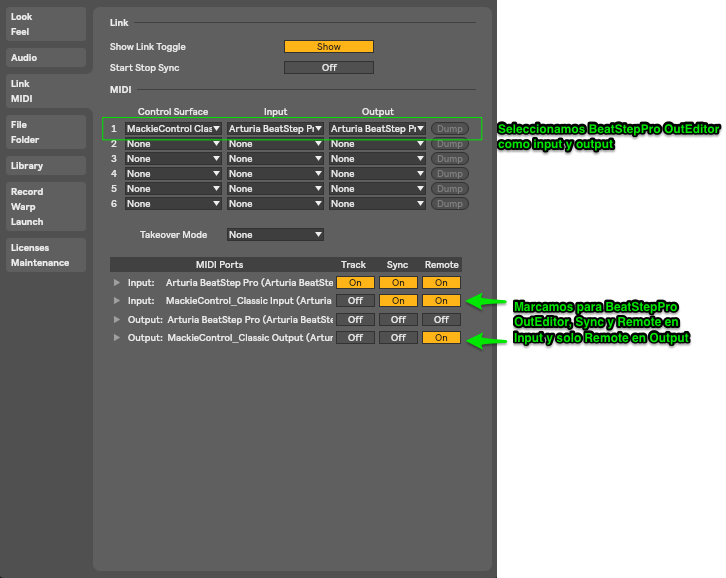Open Input dropdown for row 4
This screenshot has width=726, height=578.
(275, 174)
